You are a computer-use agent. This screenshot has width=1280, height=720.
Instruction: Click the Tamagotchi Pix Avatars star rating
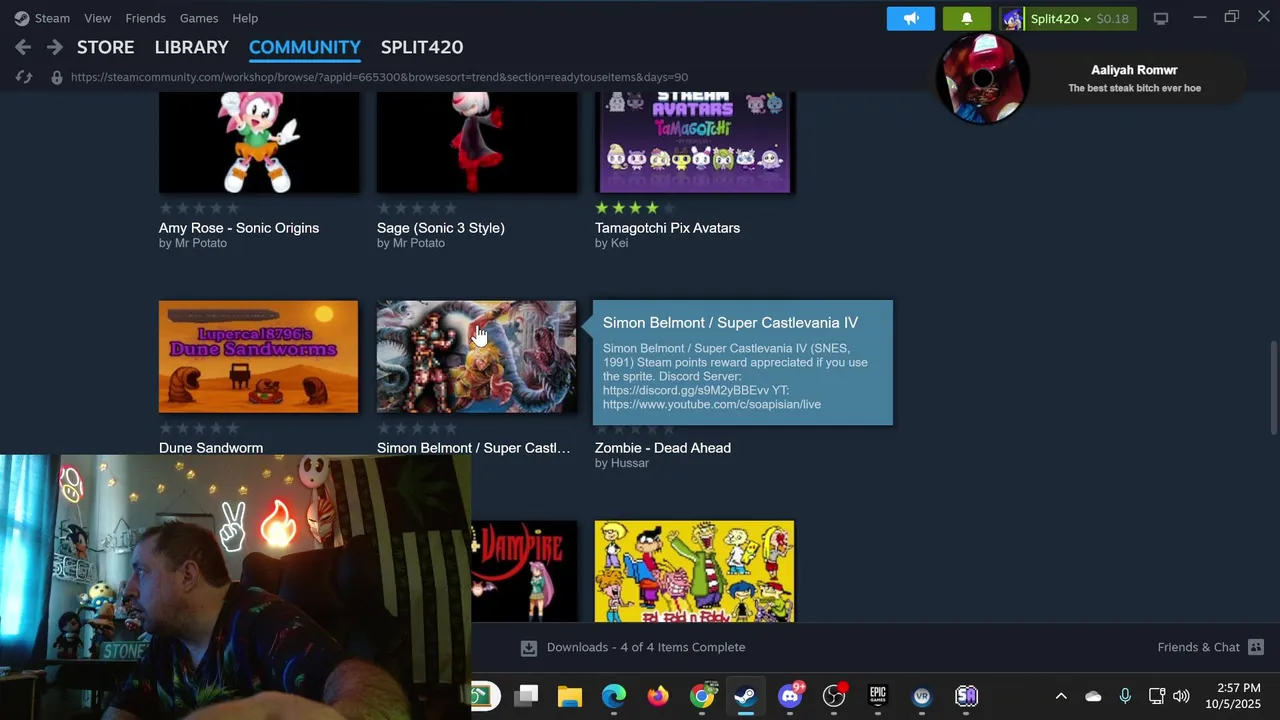pyautogui.click(x=635, y=208)
